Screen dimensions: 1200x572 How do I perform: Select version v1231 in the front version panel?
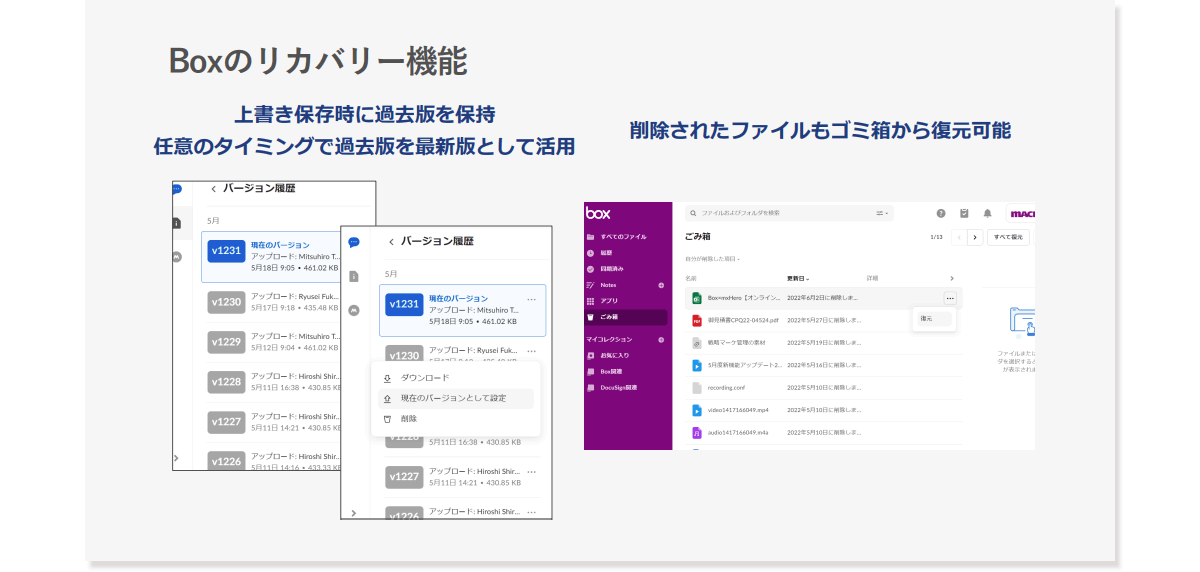click(462, 310)
